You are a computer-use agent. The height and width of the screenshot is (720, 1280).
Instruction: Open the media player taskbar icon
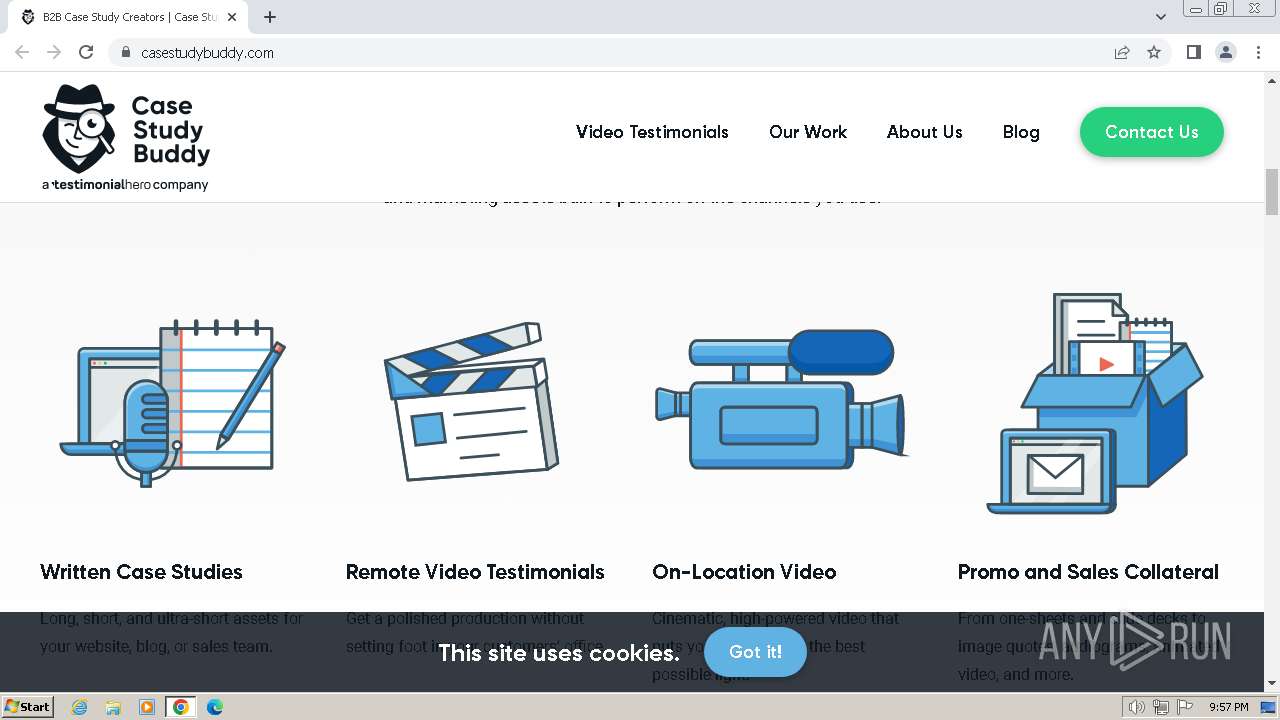[x=147, y=707]
